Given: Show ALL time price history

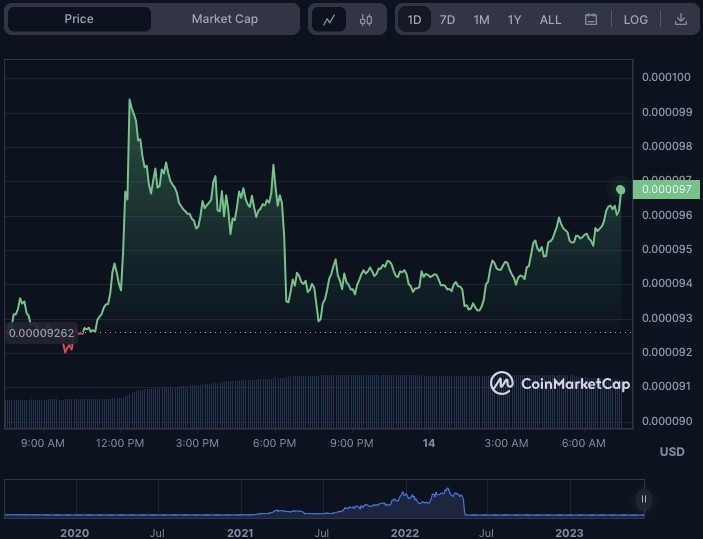Looking at the screenshot, I should 550,20.
